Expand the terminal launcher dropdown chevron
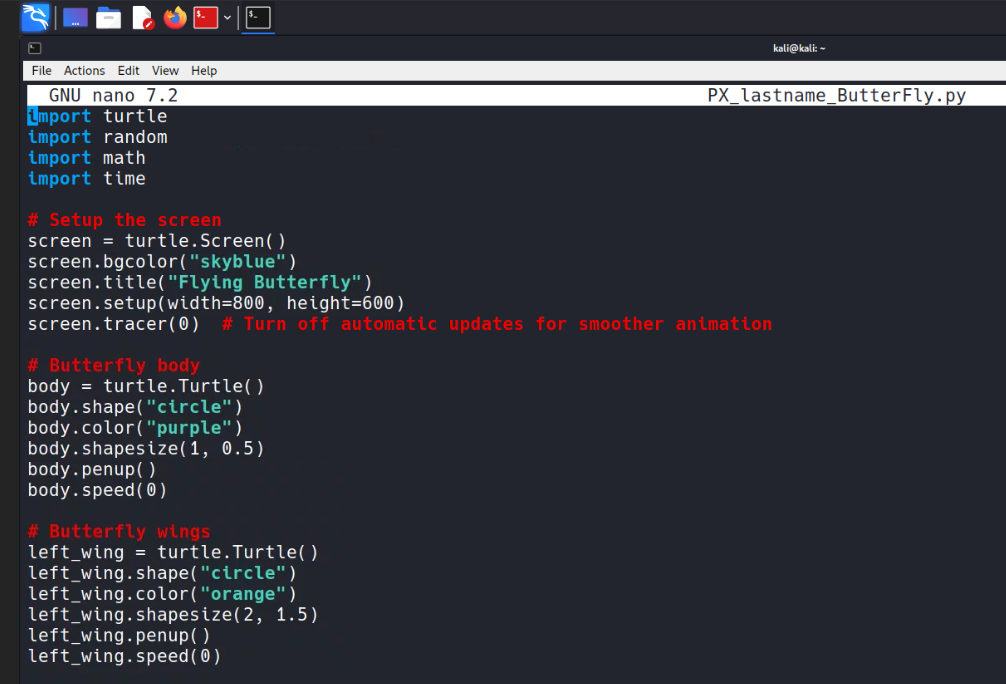Viewport: 1006px width, 684px height. pyautogui.click(x=227, y=17)
